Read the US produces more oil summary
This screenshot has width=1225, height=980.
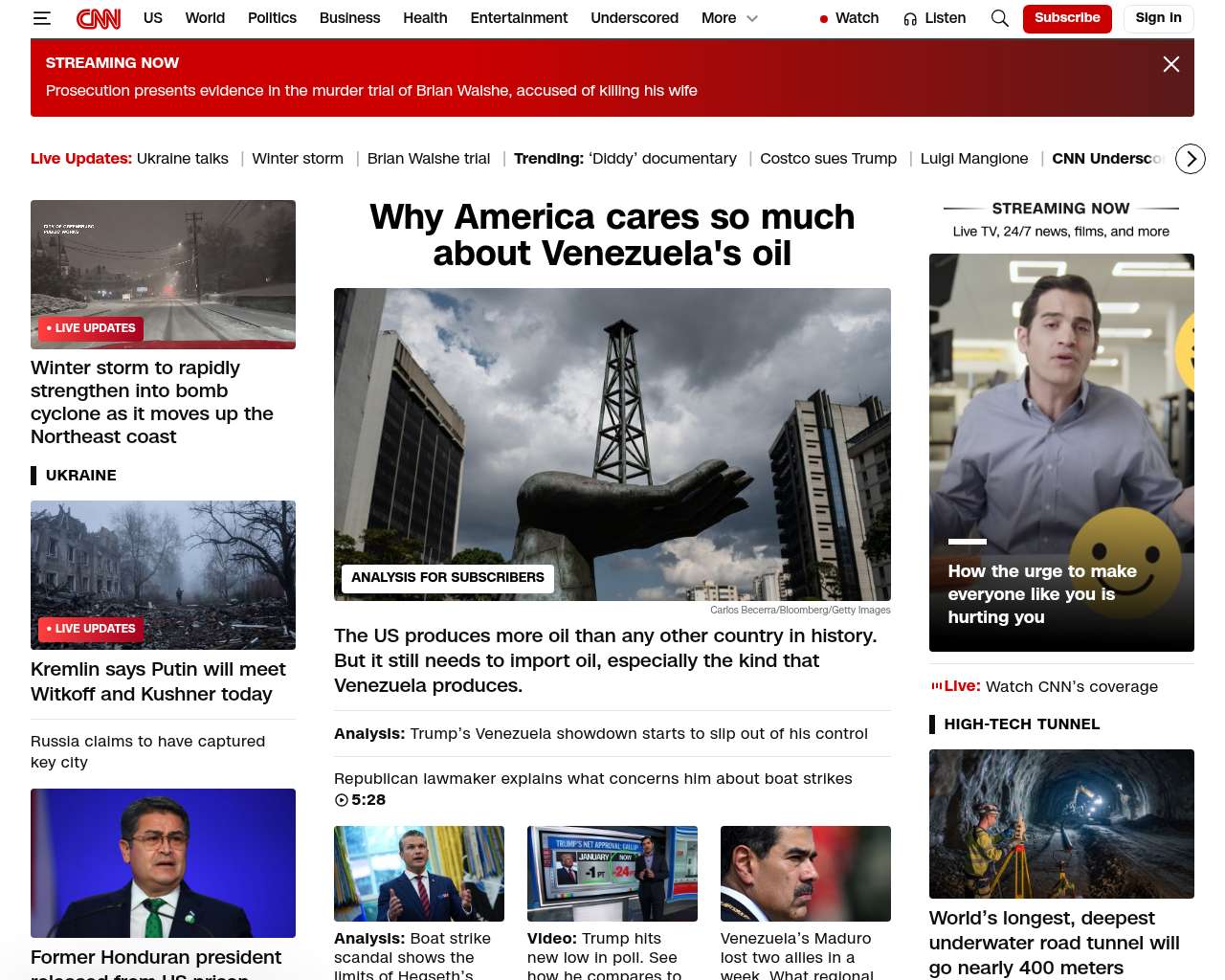tap(606, 660)
